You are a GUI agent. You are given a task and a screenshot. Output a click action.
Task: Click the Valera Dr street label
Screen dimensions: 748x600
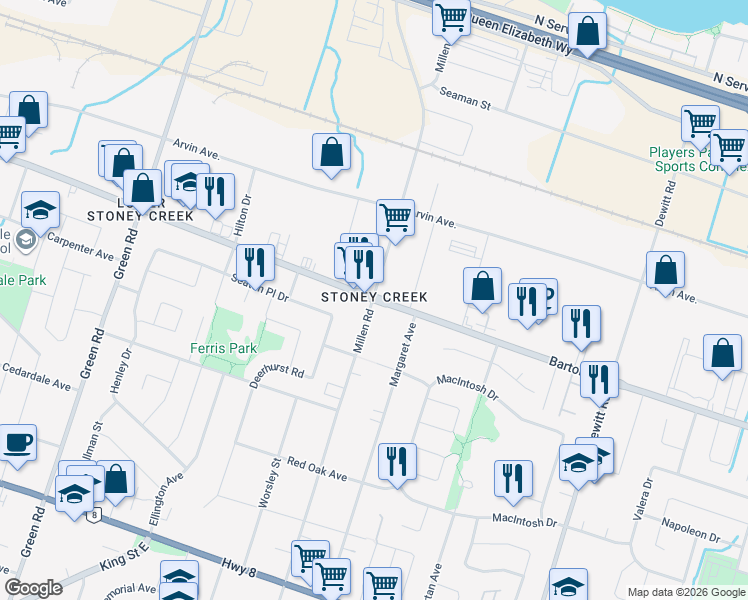pos(642,499)
